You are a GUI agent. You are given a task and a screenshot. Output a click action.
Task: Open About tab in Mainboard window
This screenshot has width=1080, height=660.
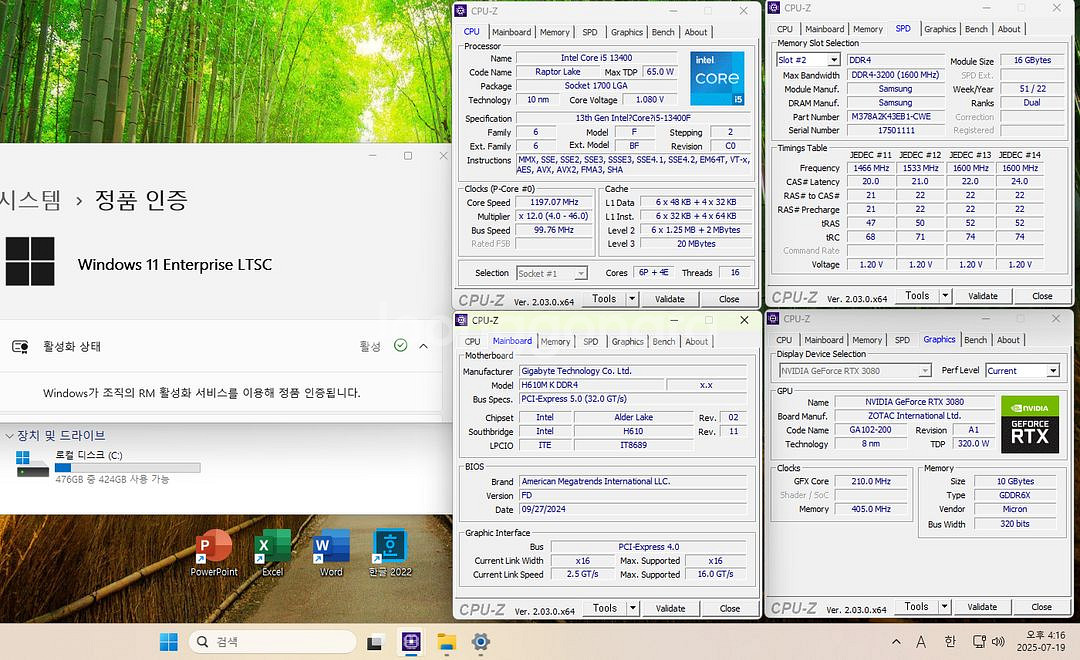[696, 342]
